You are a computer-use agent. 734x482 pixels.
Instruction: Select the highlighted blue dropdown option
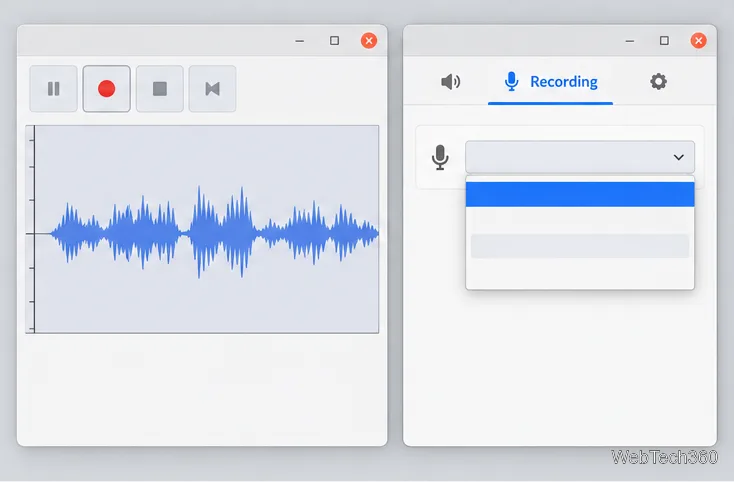click(x=580, y=194)
